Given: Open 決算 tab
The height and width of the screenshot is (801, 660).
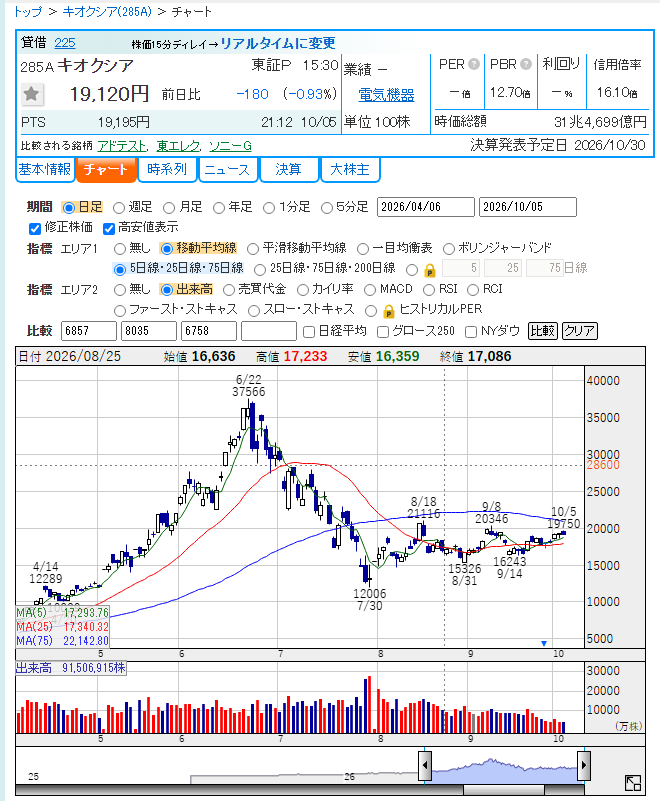Looking at the screenshot, I should coord(289,169).
